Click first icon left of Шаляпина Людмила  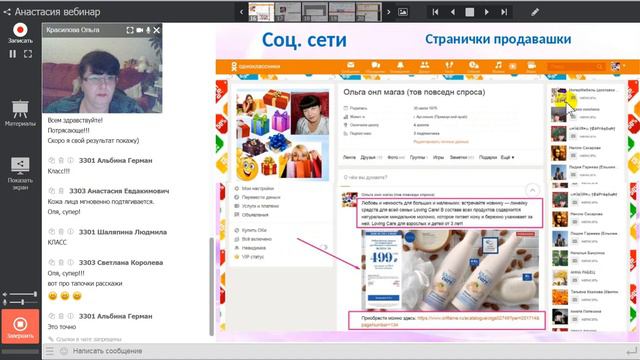click(51, 232)
